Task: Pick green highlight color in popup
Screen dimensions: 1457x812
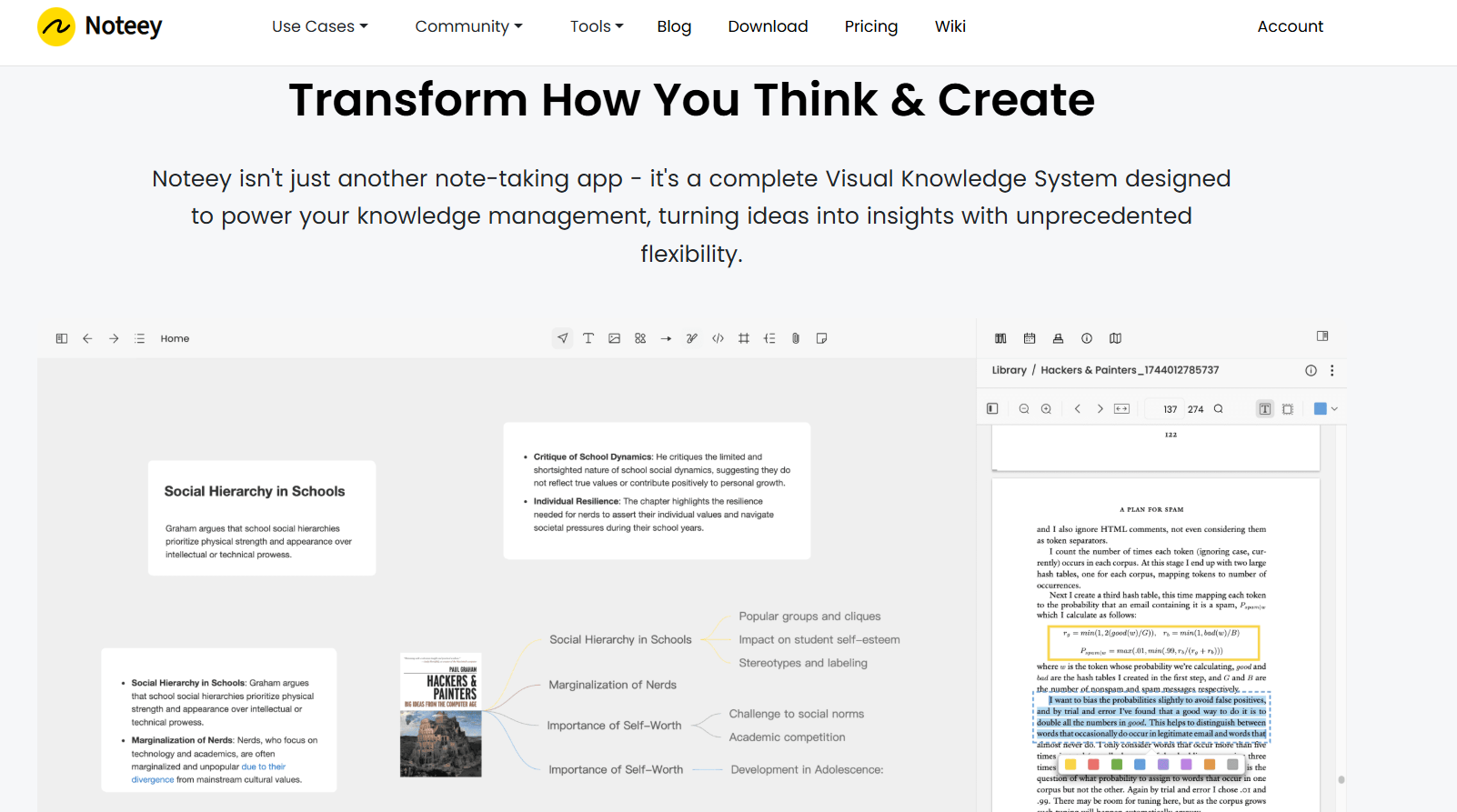Action: (x=1117, y=765)
